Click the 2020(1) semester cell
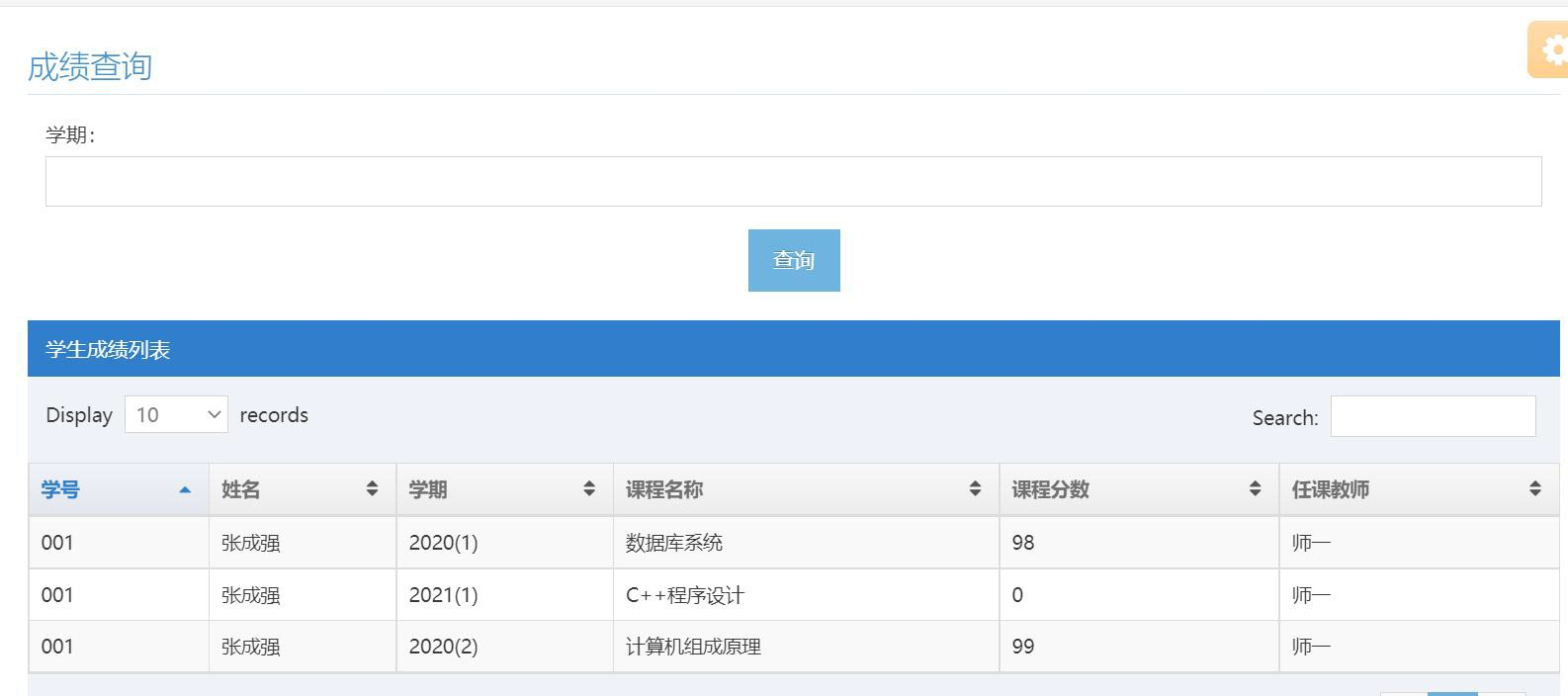 point(504,542)
